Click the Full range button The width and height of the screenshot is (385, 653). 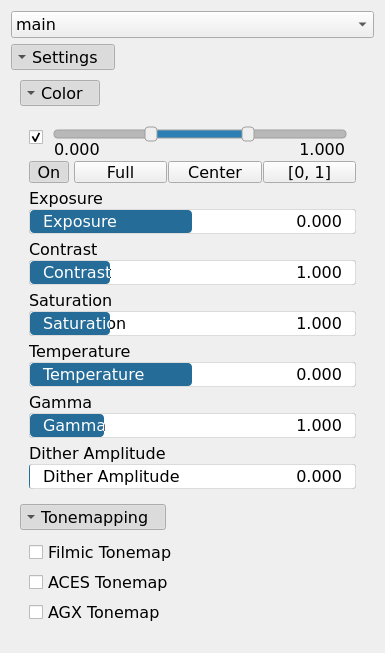120,172
